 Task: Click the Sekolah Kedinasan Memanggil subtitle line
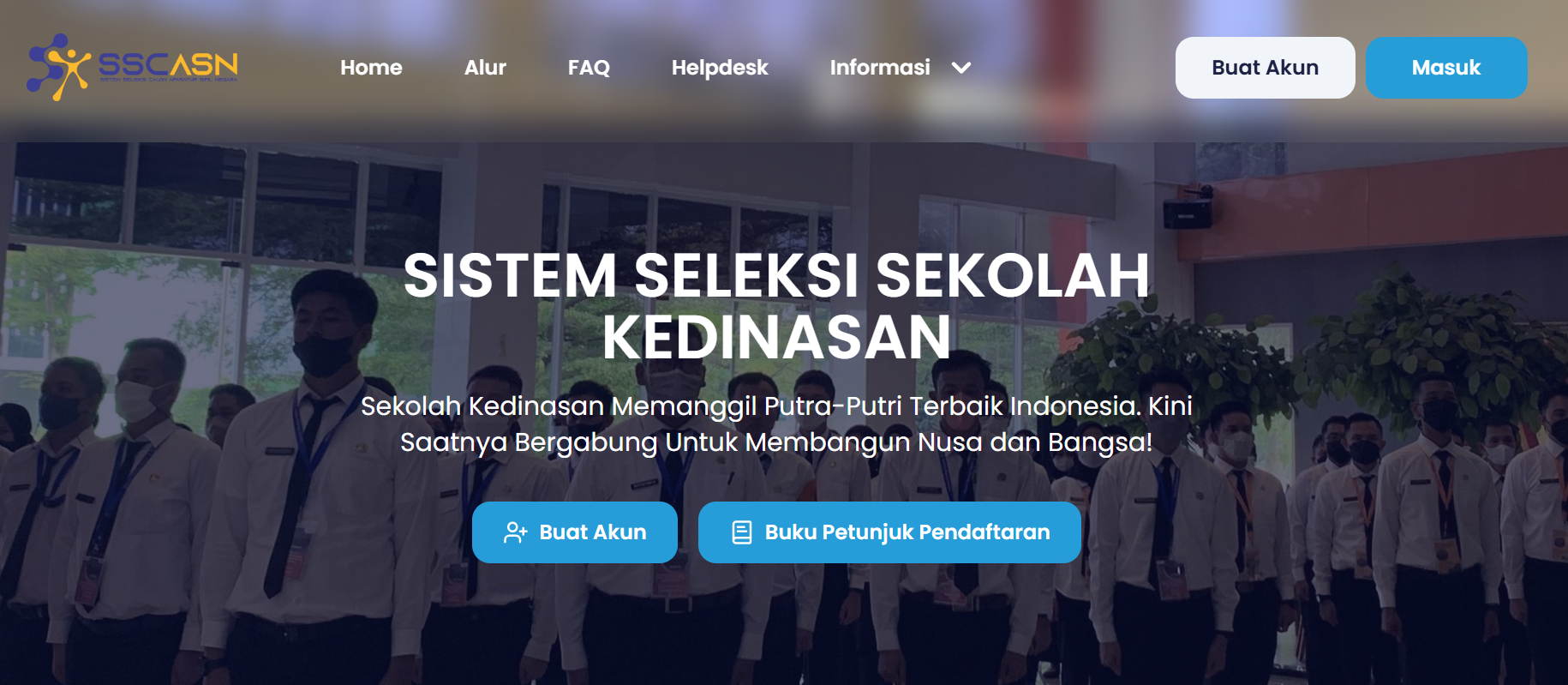coord(776,406)
